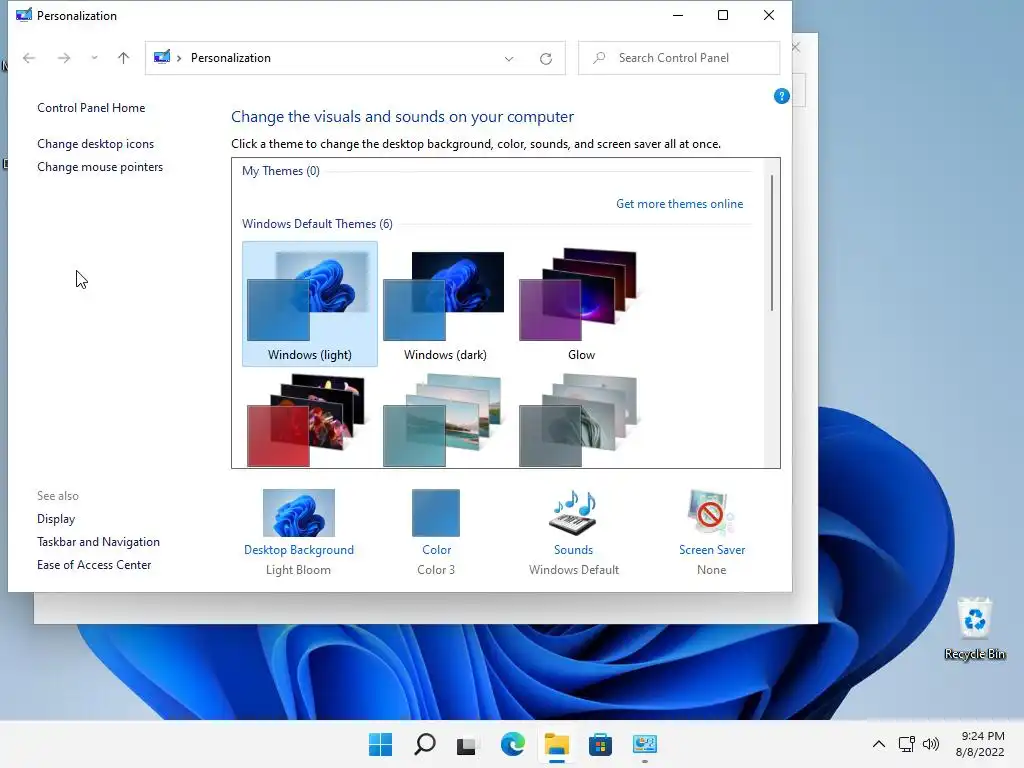Click the network tray icon

[906, 744]
